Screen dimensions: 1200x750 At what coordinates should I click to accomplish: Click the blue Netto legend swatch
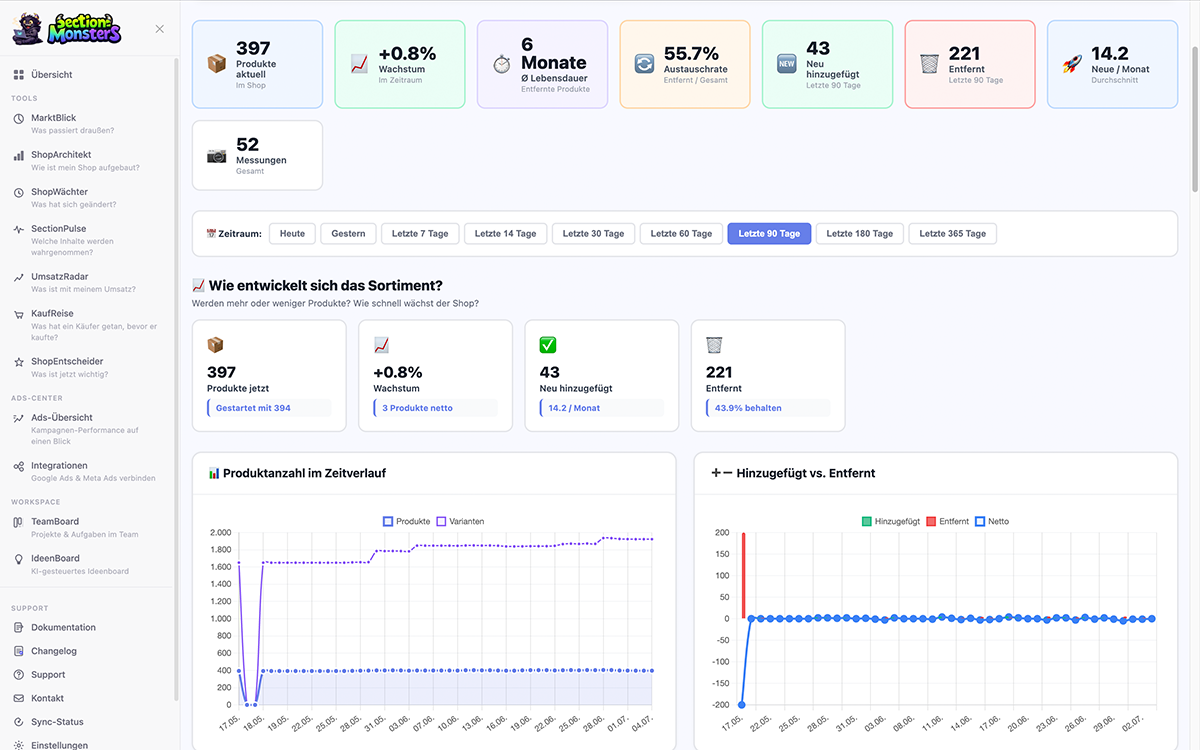click(981, 521)
